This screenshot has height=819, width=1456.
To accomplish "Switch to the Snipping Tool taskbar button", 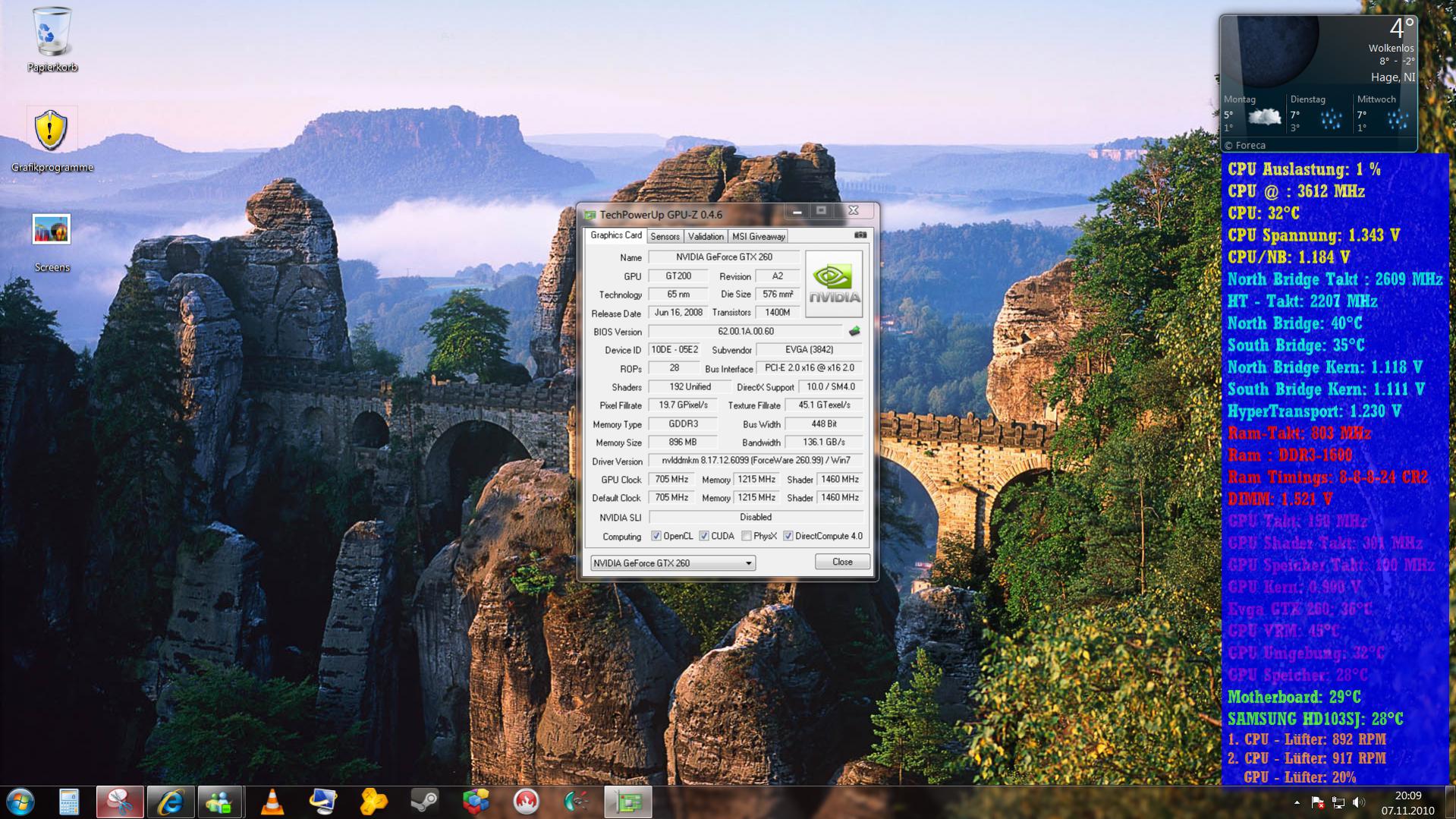I will pos(120,802).
